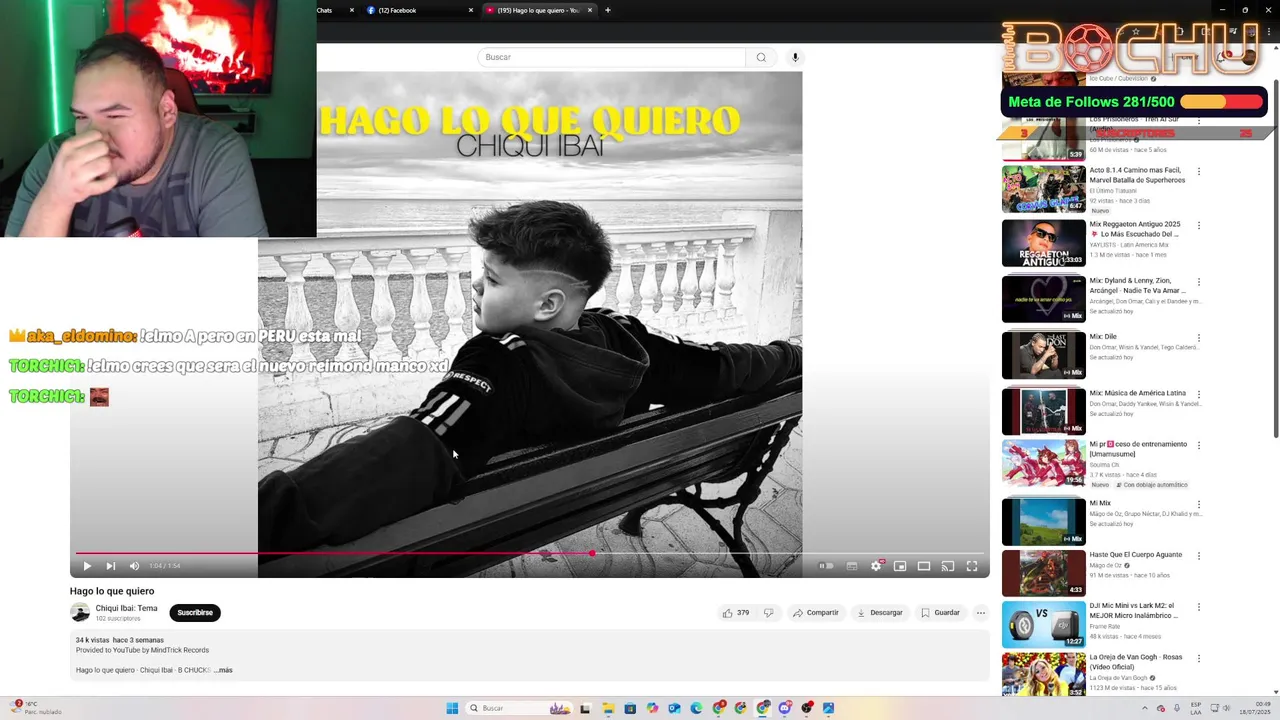Open Microsoft Store from the taskbar

pyautogui.click(x=630, y=708)
